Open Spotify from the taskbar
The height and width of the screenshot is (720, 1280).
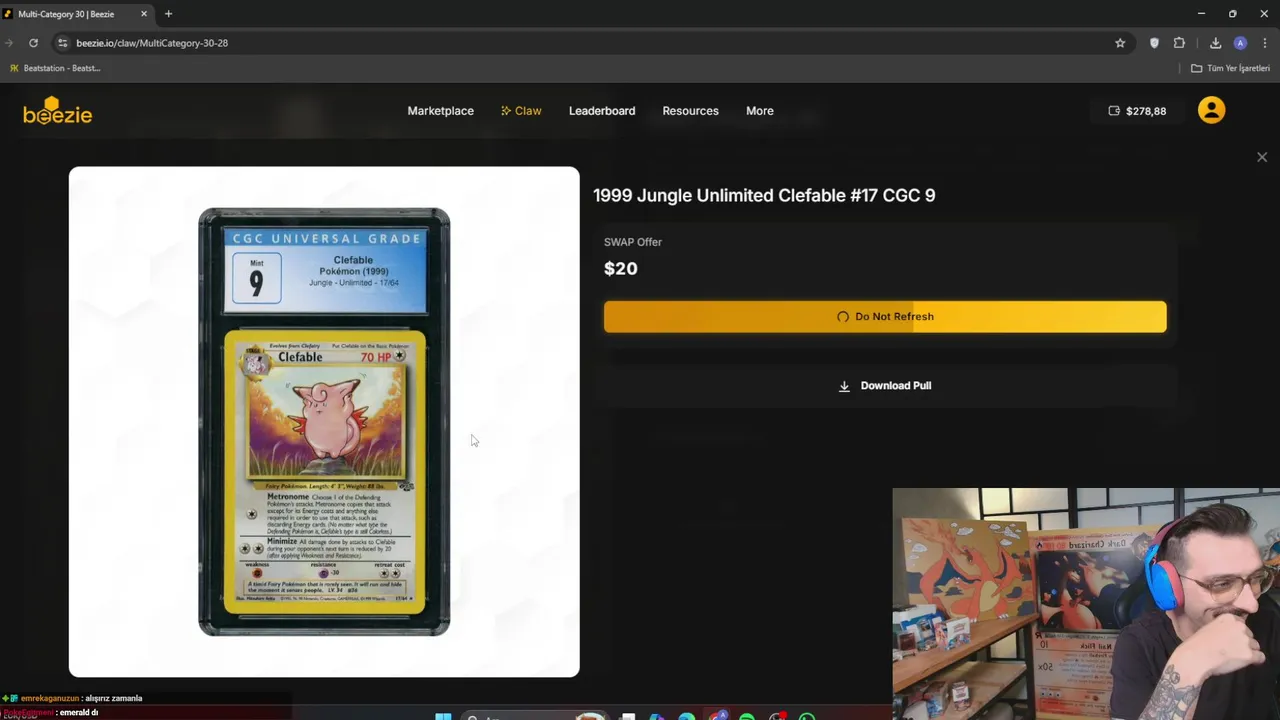(747, 716)
